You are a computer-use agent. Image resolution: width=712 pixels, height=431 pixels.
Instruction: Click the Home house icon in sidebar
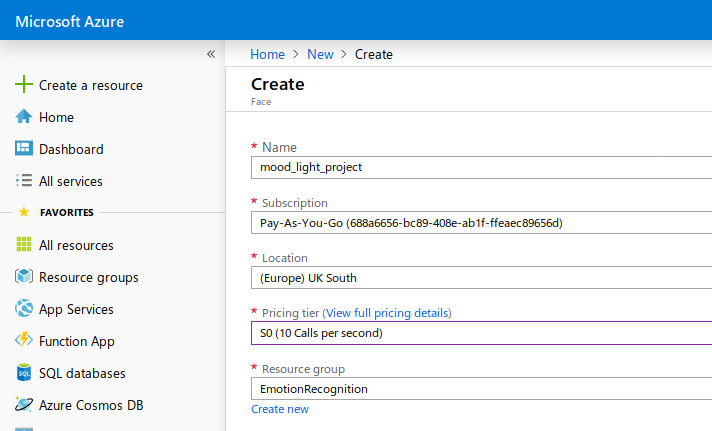pyautogui.click(x=24, y=117)
